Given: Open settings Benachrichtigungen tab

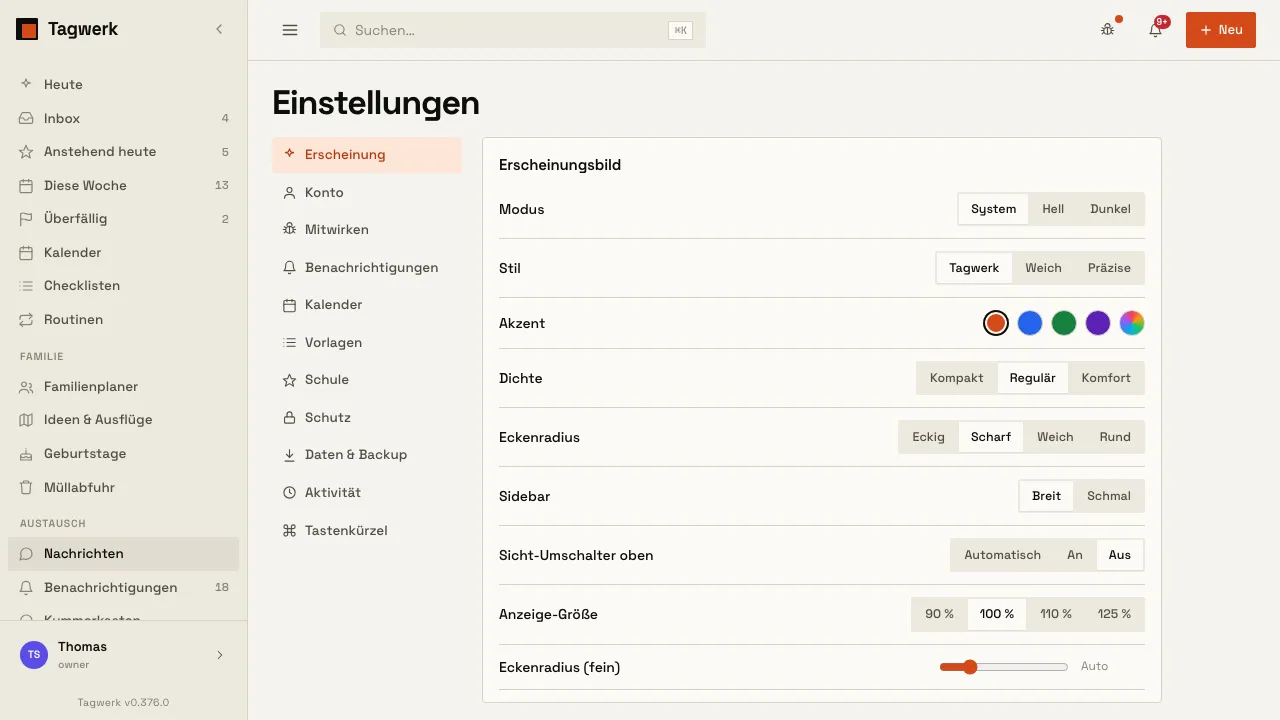Looking at the screenshot, I should click(x=367, y=267).
